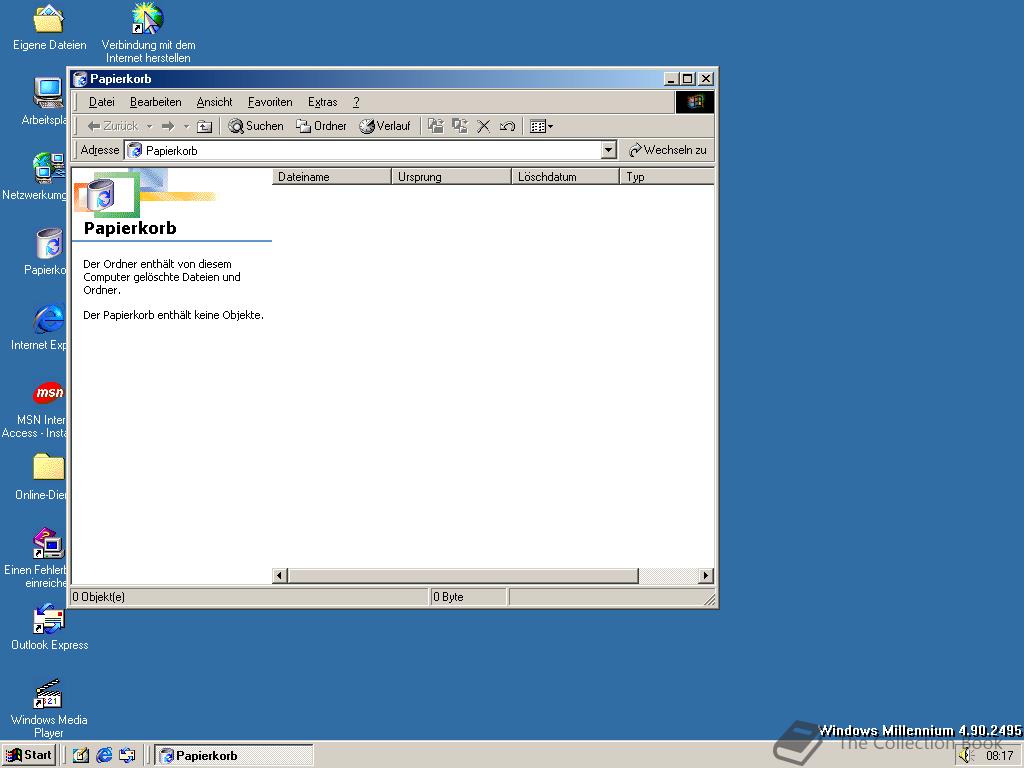Click the Ansichten views icon

(538, 126)
